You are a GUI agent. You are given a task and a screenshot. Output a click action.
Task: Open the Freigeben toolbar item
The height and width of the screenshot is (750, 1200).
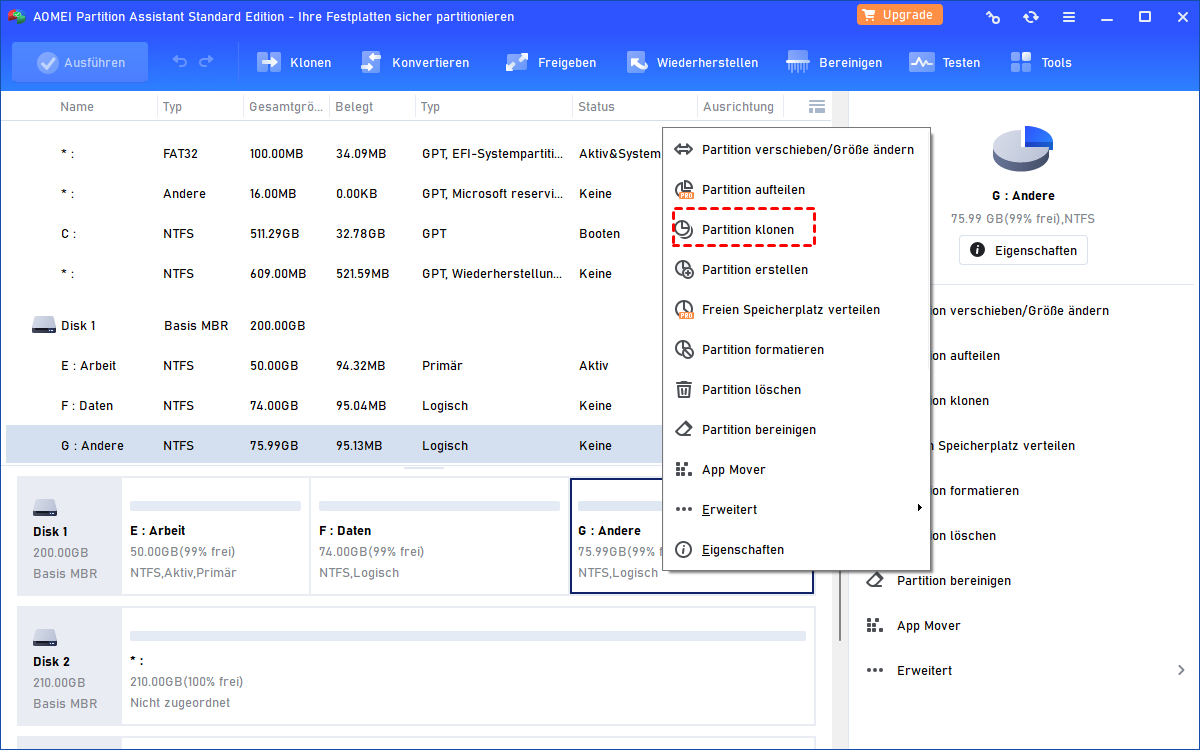(x=551, y=62)
